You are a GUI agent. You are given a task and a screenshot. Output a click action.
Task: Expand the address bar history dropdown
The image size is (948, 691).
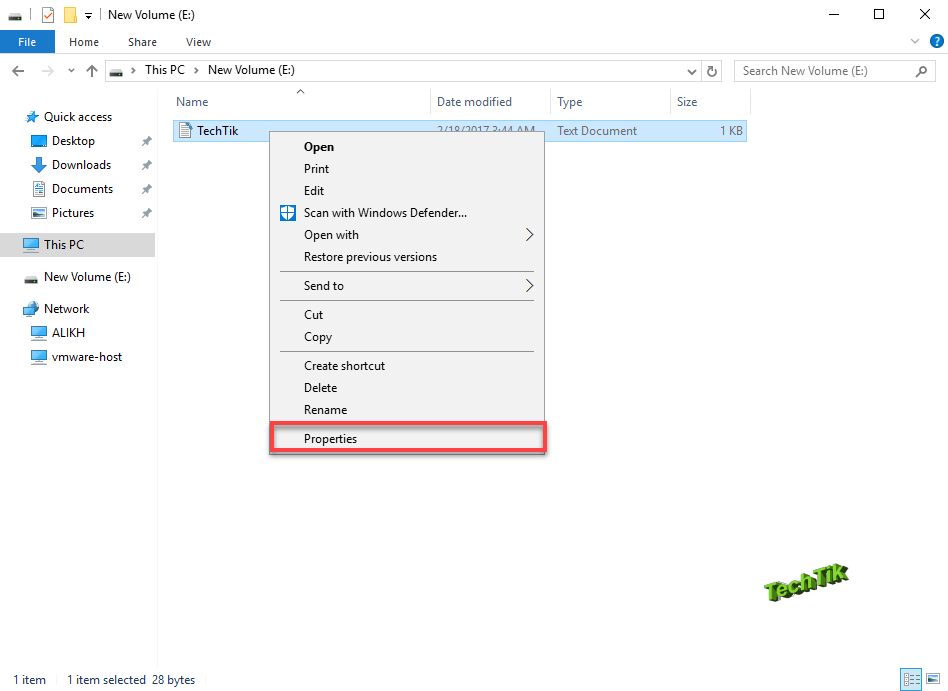pos(692,71)
